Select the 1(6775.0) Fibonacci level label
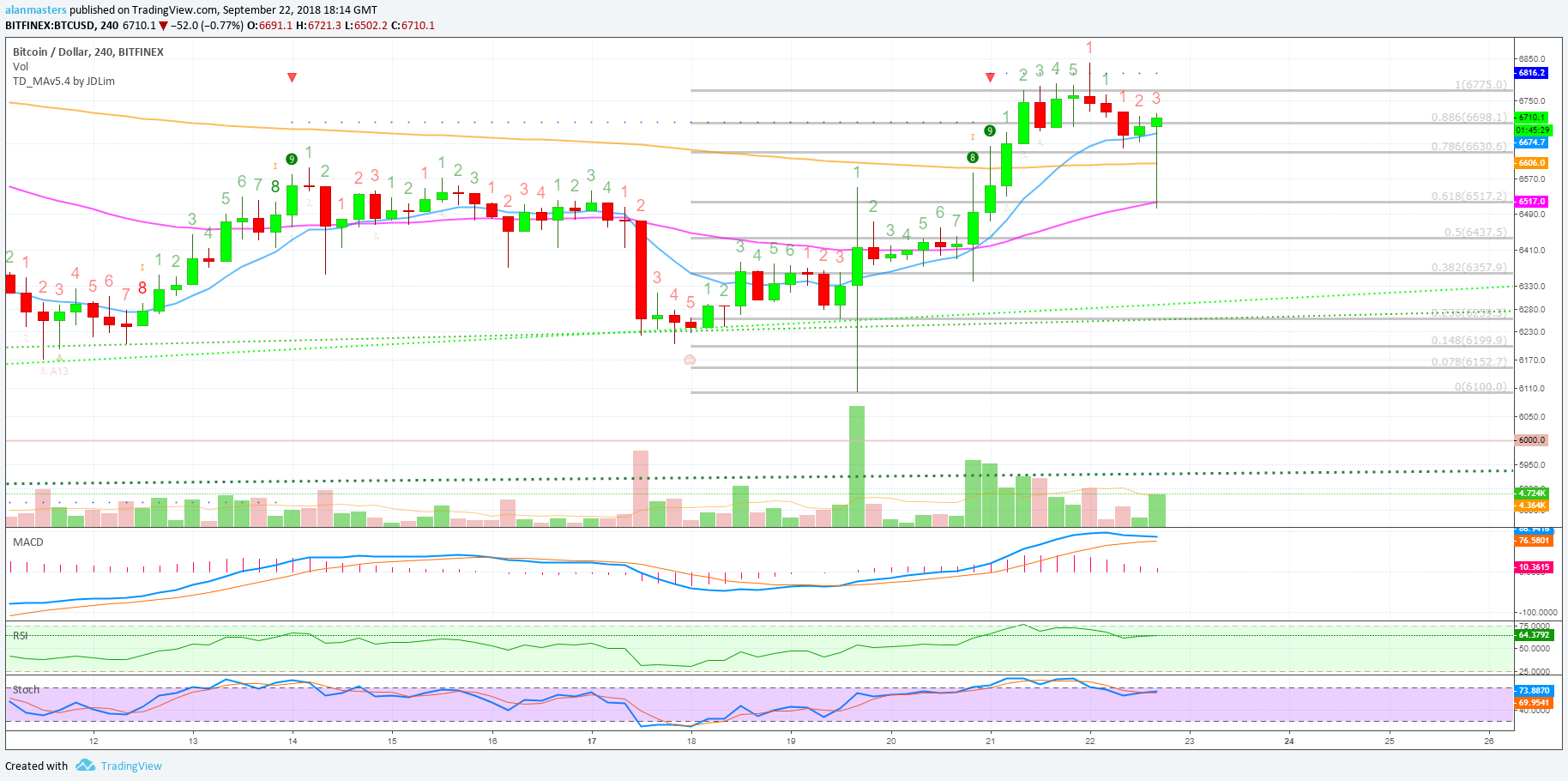The height and width of the screenshot is (781, 1568). (x=1481, y=85)
